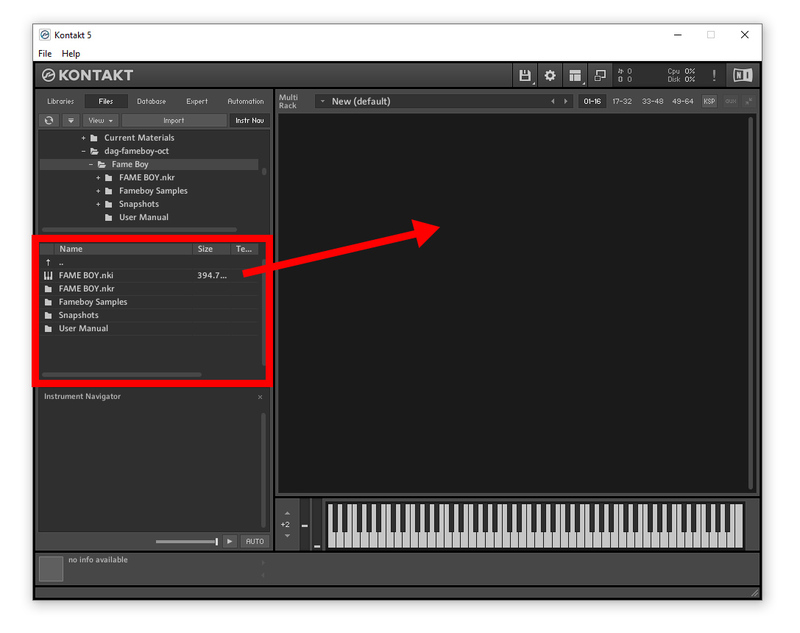Viewport: 800px width, 633px height.
Task: Open the multi preset dropdown arrow
Action: [322, 101]
